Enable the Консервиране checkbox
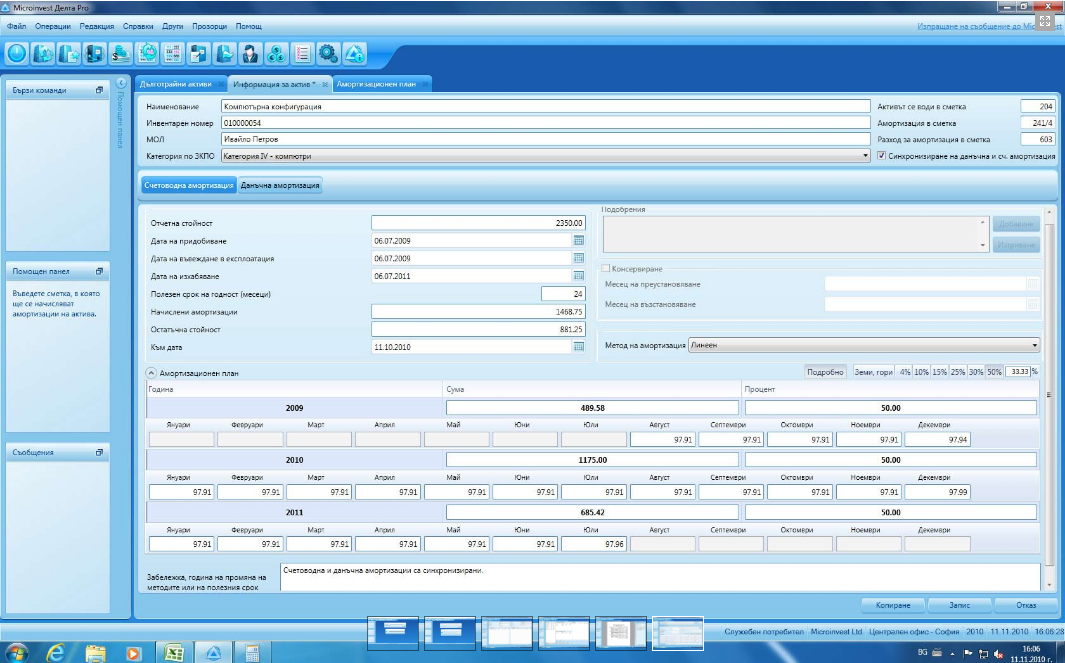1065x663 pixels. (606, 269)
